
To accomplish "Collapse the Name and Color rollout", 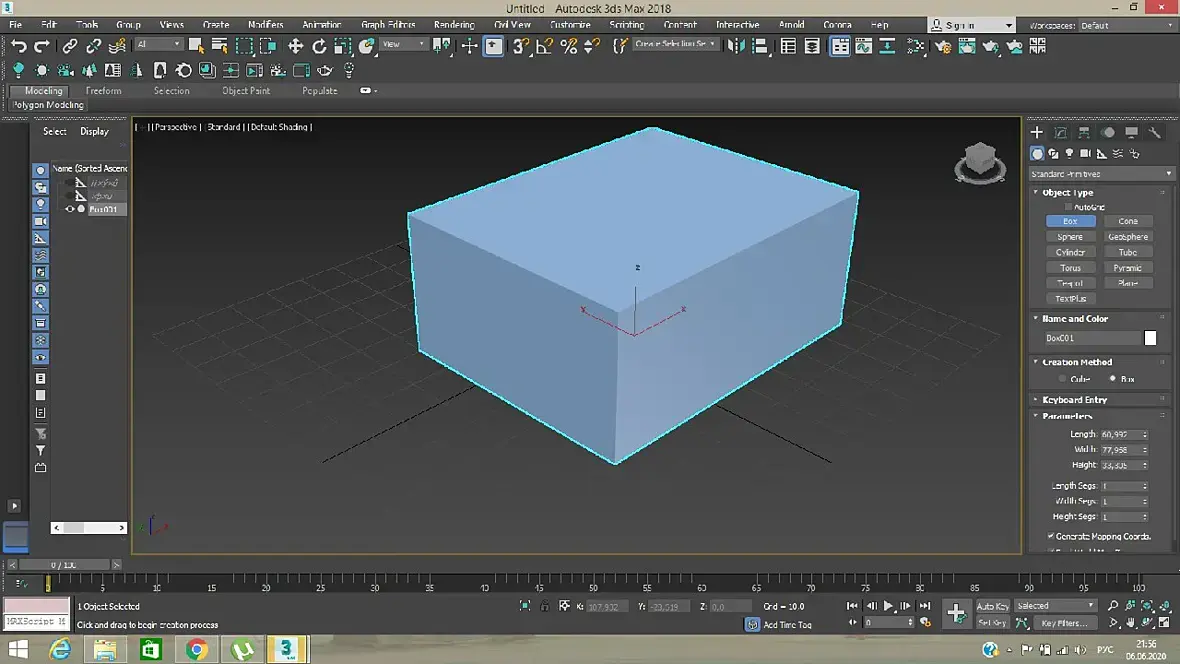I will click(x=1036, y=318).
